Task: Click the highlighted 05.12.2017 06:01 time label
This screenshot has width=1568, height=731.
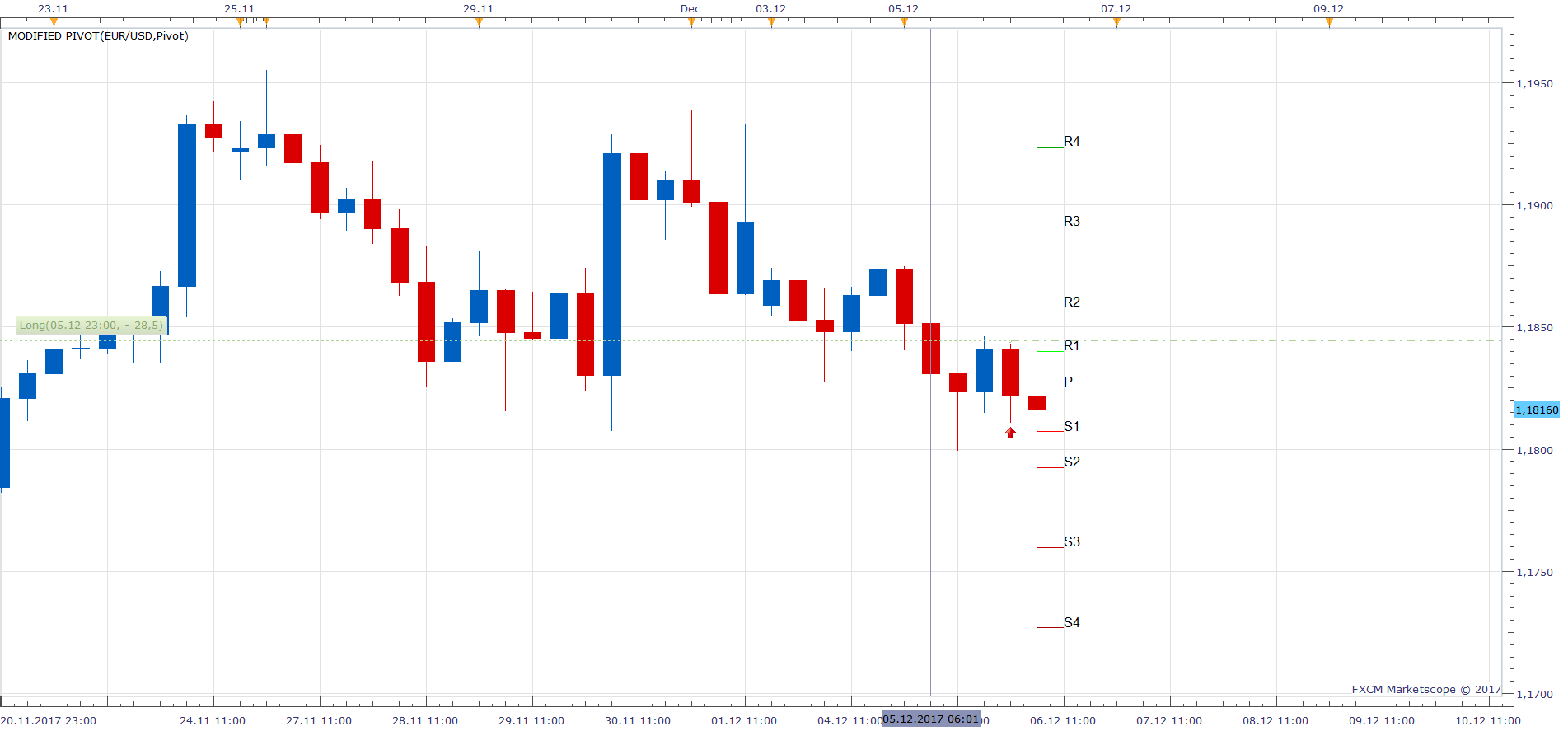Action: (x=931, y=719)
